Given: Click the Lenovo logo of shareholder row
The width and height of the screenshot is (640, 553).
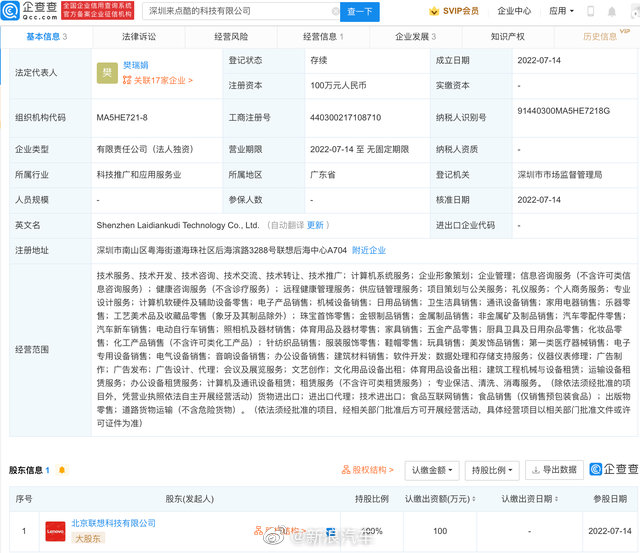Looking at the screenshot, I should (55, 531).
